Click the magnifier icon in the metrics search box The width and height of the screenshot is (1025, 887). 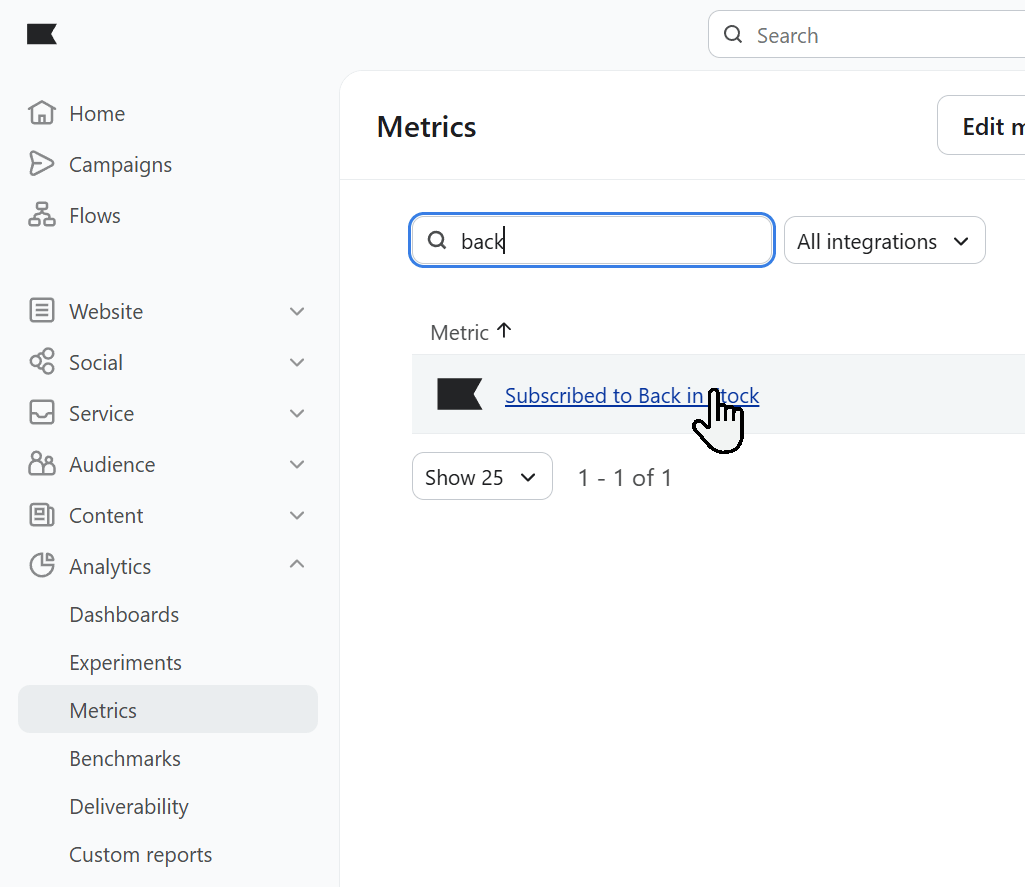click(x=437, y=241)
